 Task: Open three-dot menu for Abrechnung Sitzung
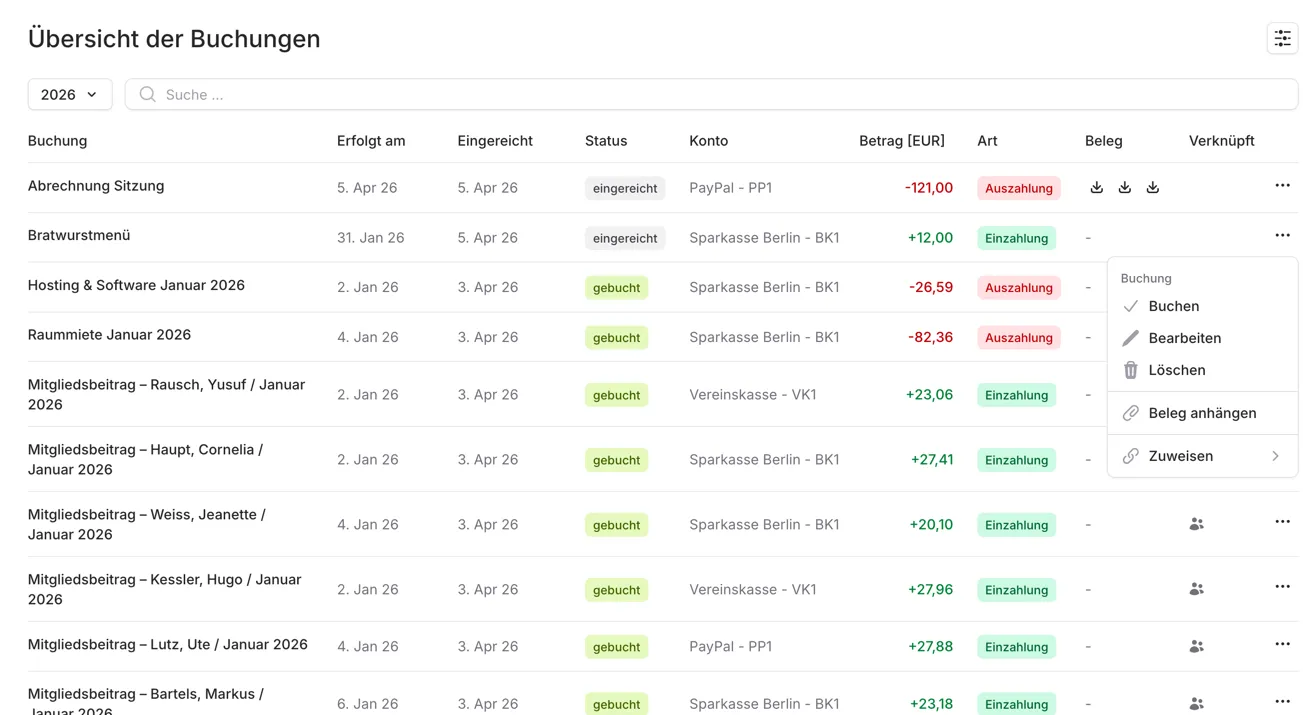click(x=1282, y=186)
